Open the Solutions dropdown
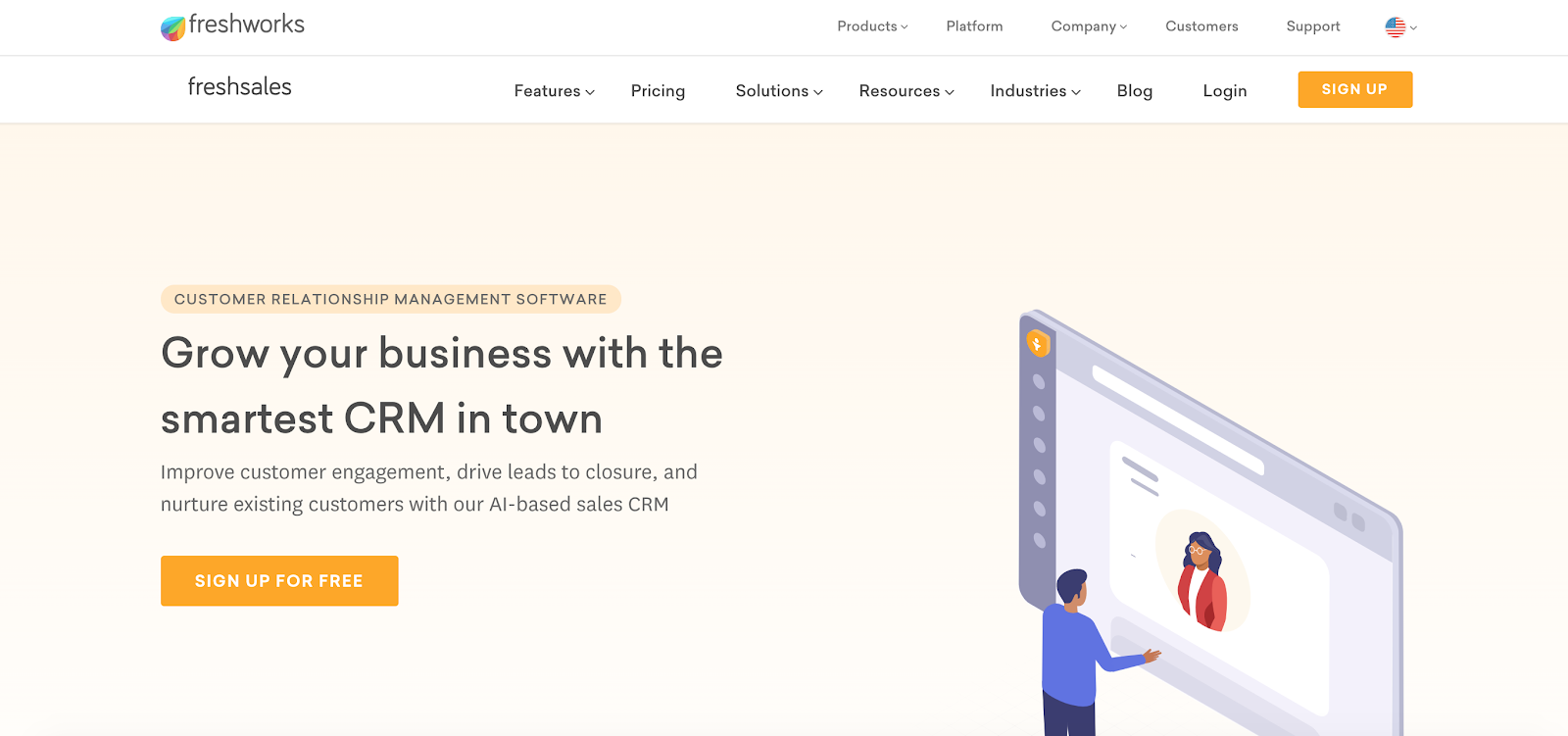This screenshot has height=736, width=1568. click(779, 91)
